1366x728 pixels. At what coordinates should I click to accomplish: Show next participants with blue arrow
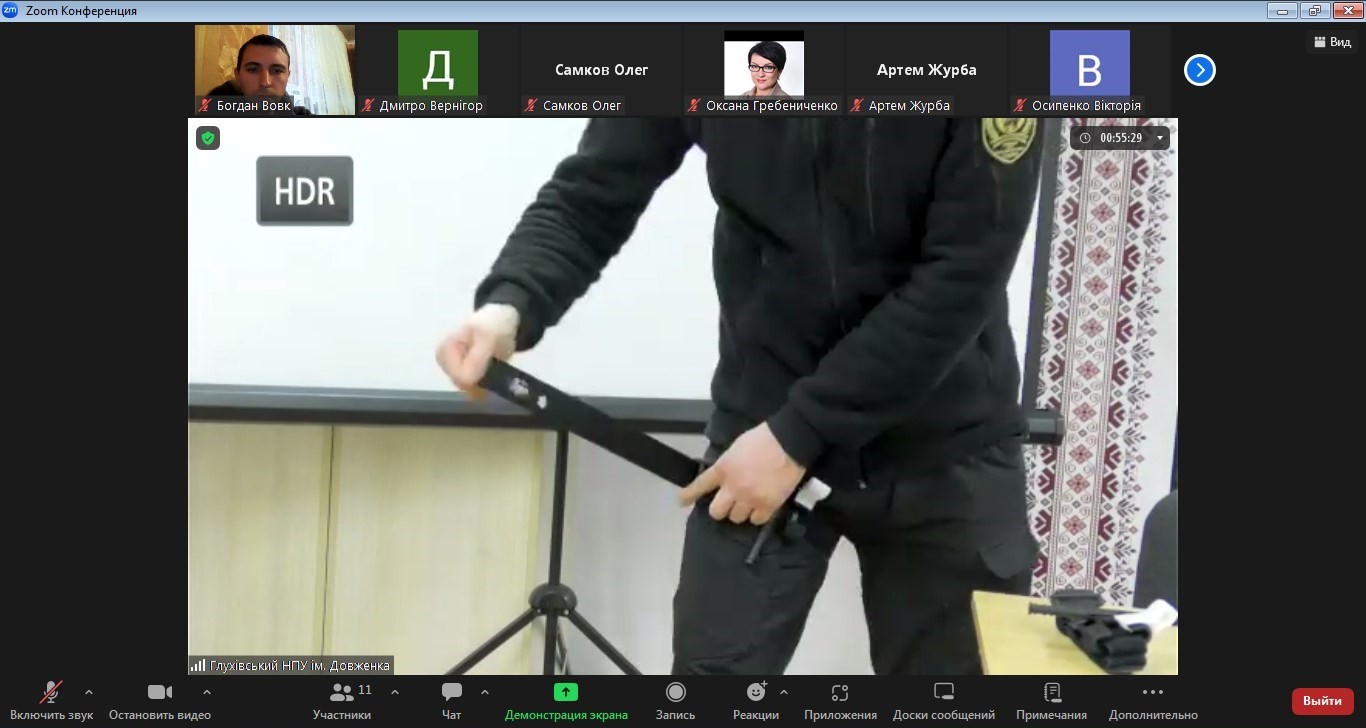(1199, 70)
